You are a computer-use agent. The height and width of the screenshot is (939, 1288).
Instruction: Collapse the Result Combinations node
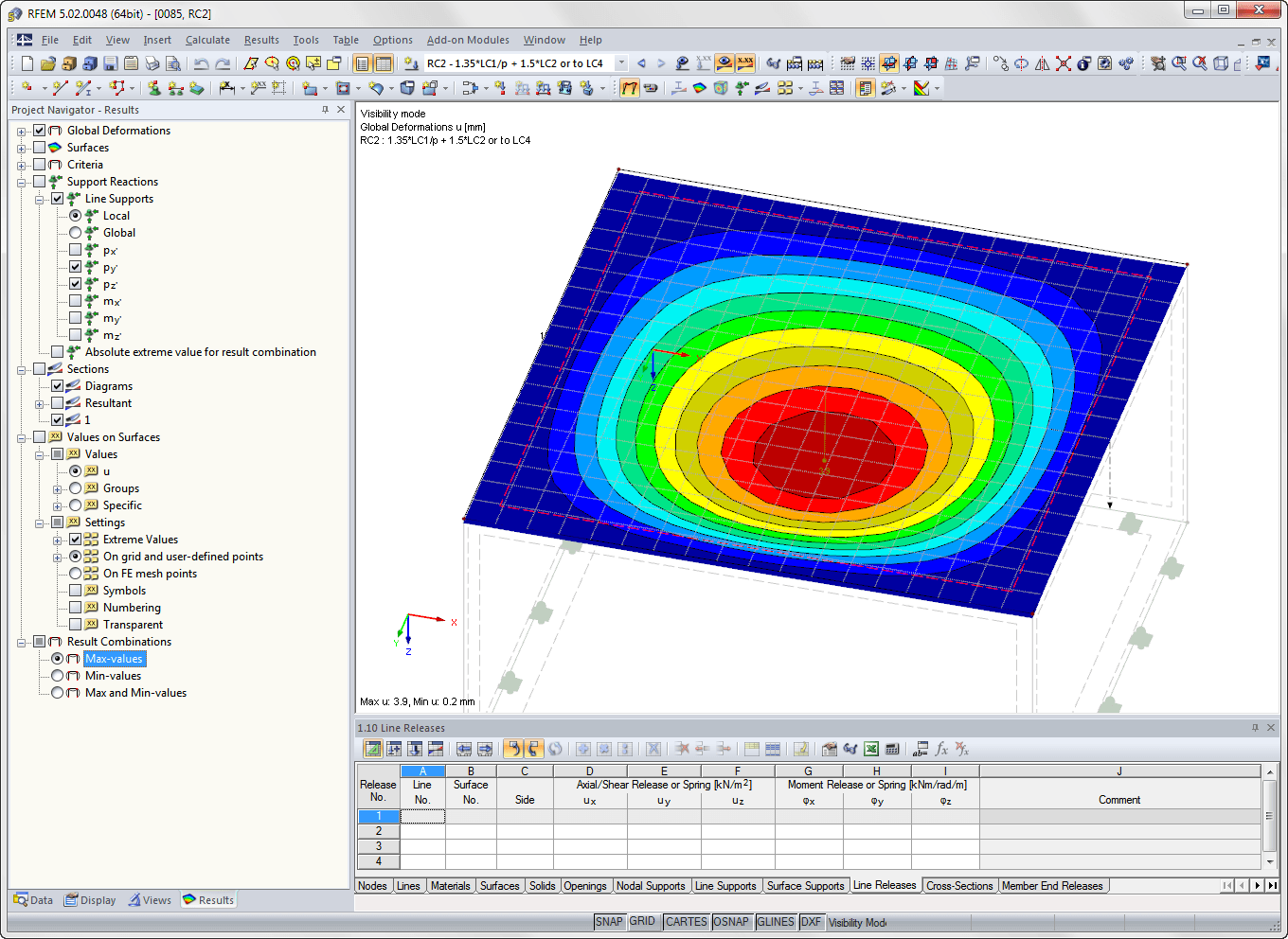tap(22, 643)
